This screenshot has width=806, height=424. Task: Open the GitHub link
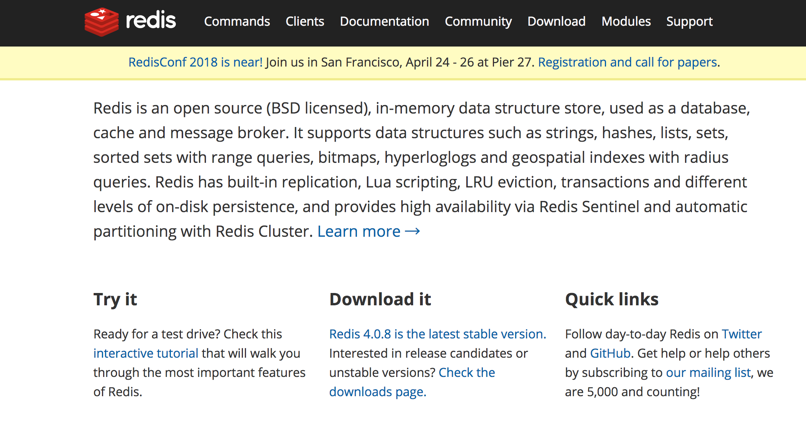[x=610, y=353]
